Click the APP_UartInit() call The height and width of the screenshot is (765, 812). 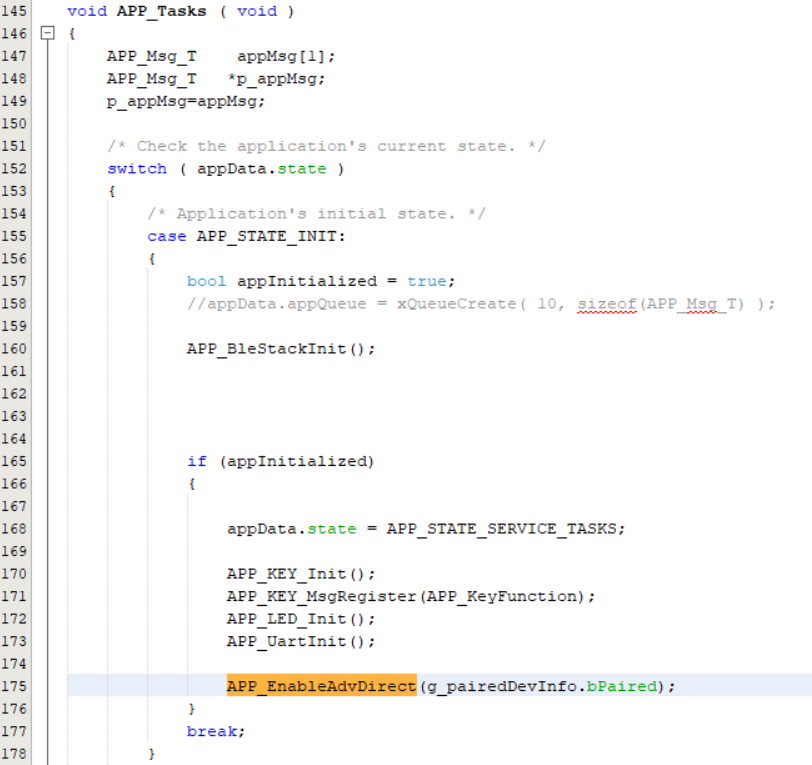pos(301,641)
